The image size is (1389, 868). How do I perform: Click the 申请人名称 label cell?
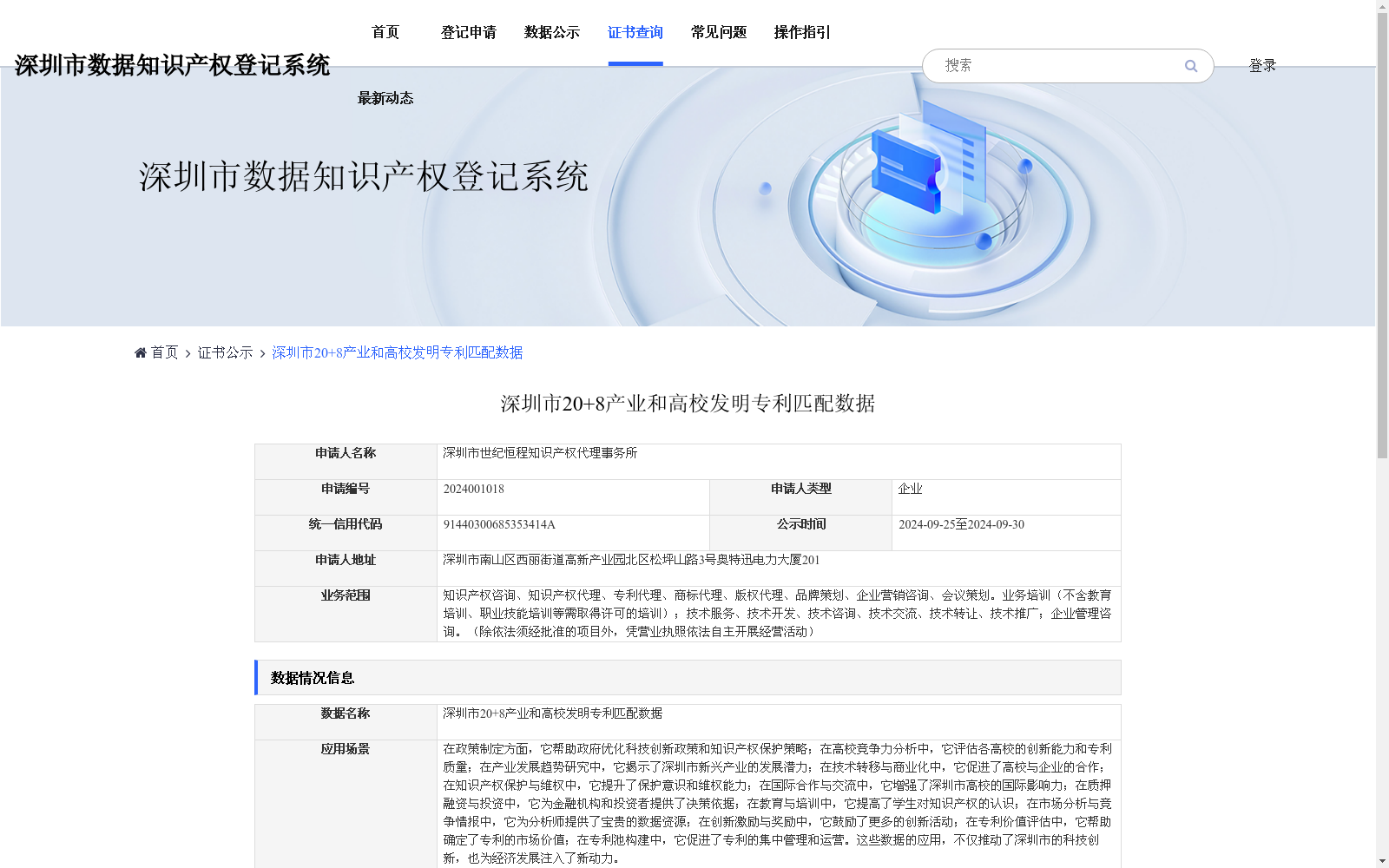point(346,462)
